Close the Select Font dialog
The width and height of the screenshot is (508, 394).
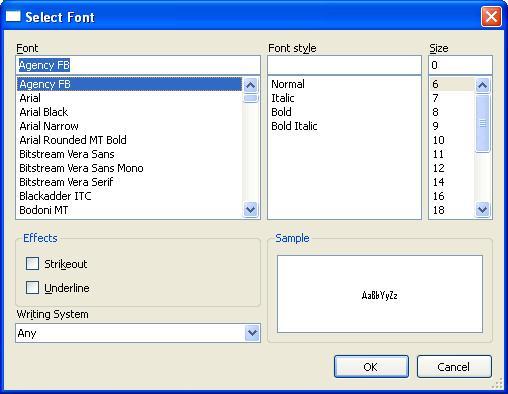click(x=491, y=16)
